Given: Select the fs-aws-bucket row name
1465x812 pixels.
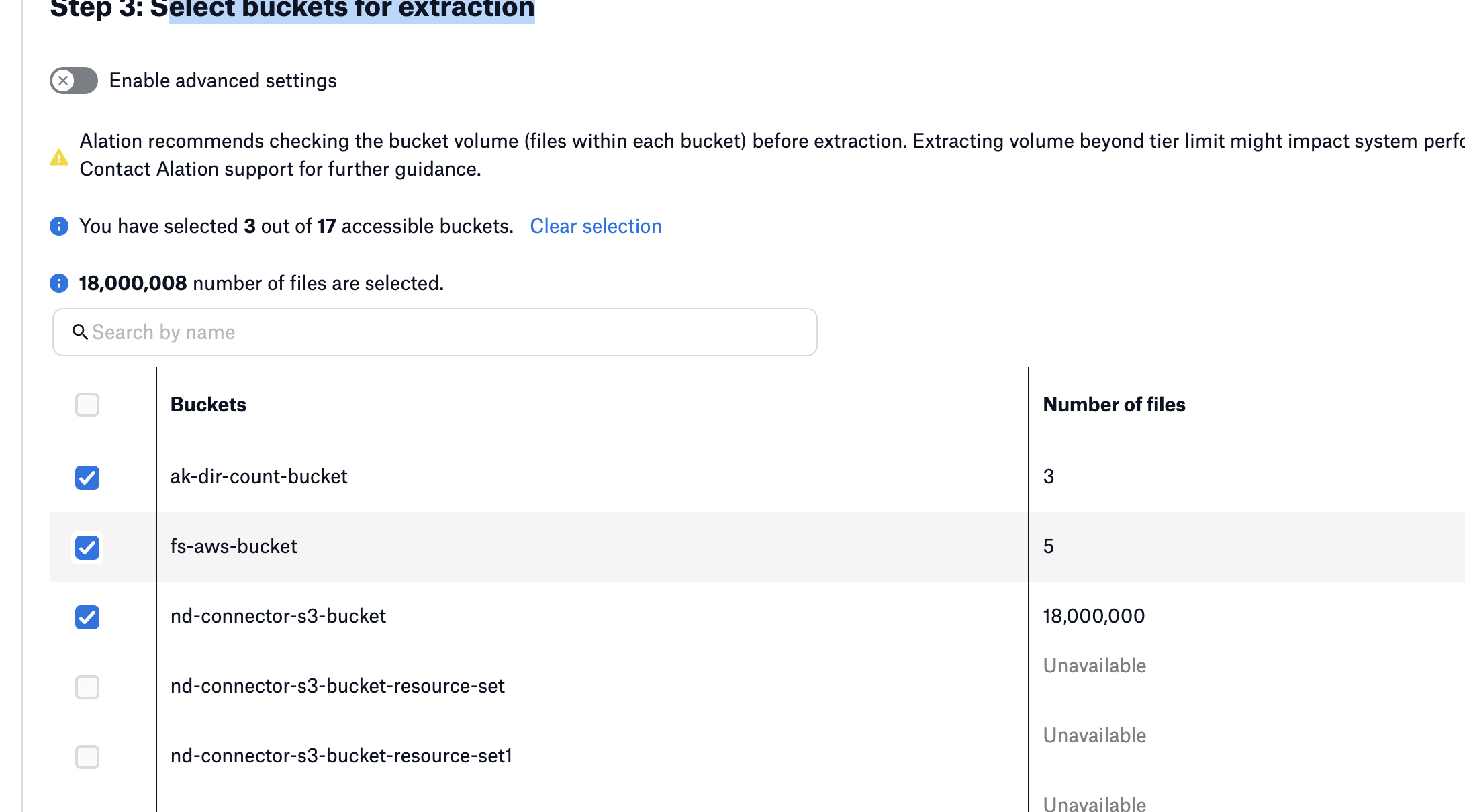Looking at the screenshot, I should pos(234,546).
